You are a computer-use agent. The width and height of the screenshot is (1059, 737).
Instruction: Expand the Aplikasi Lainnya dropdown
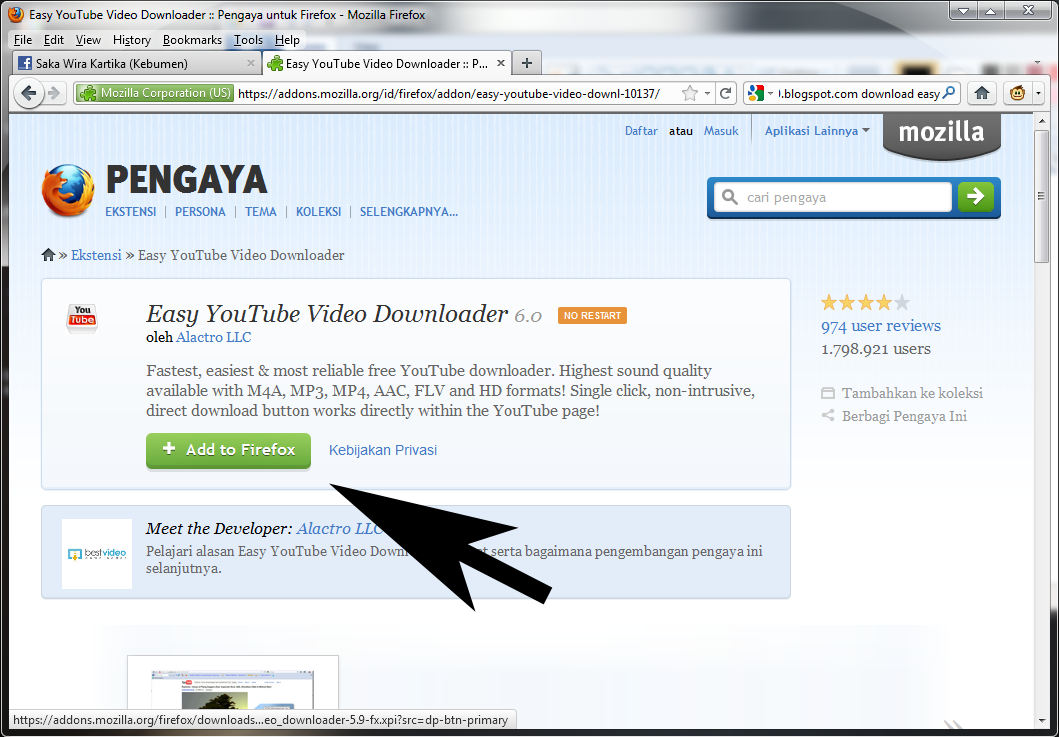(x=817, y=131)
